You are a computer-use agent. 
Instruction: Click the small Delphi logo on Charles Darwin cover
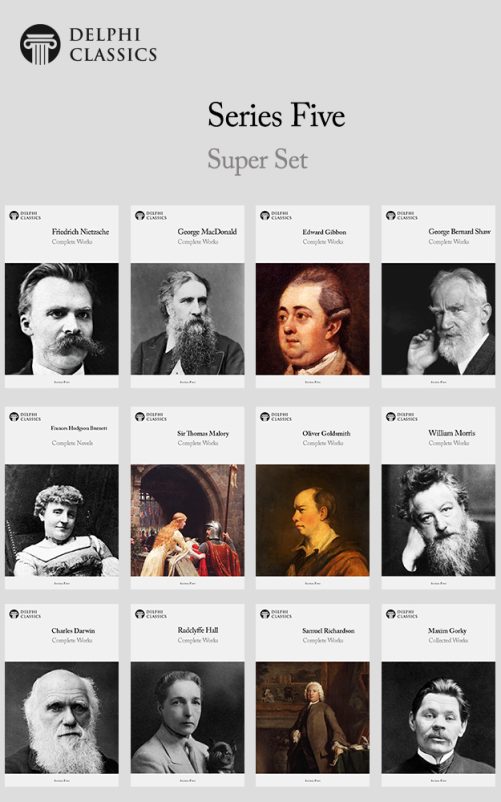(14, 614)
